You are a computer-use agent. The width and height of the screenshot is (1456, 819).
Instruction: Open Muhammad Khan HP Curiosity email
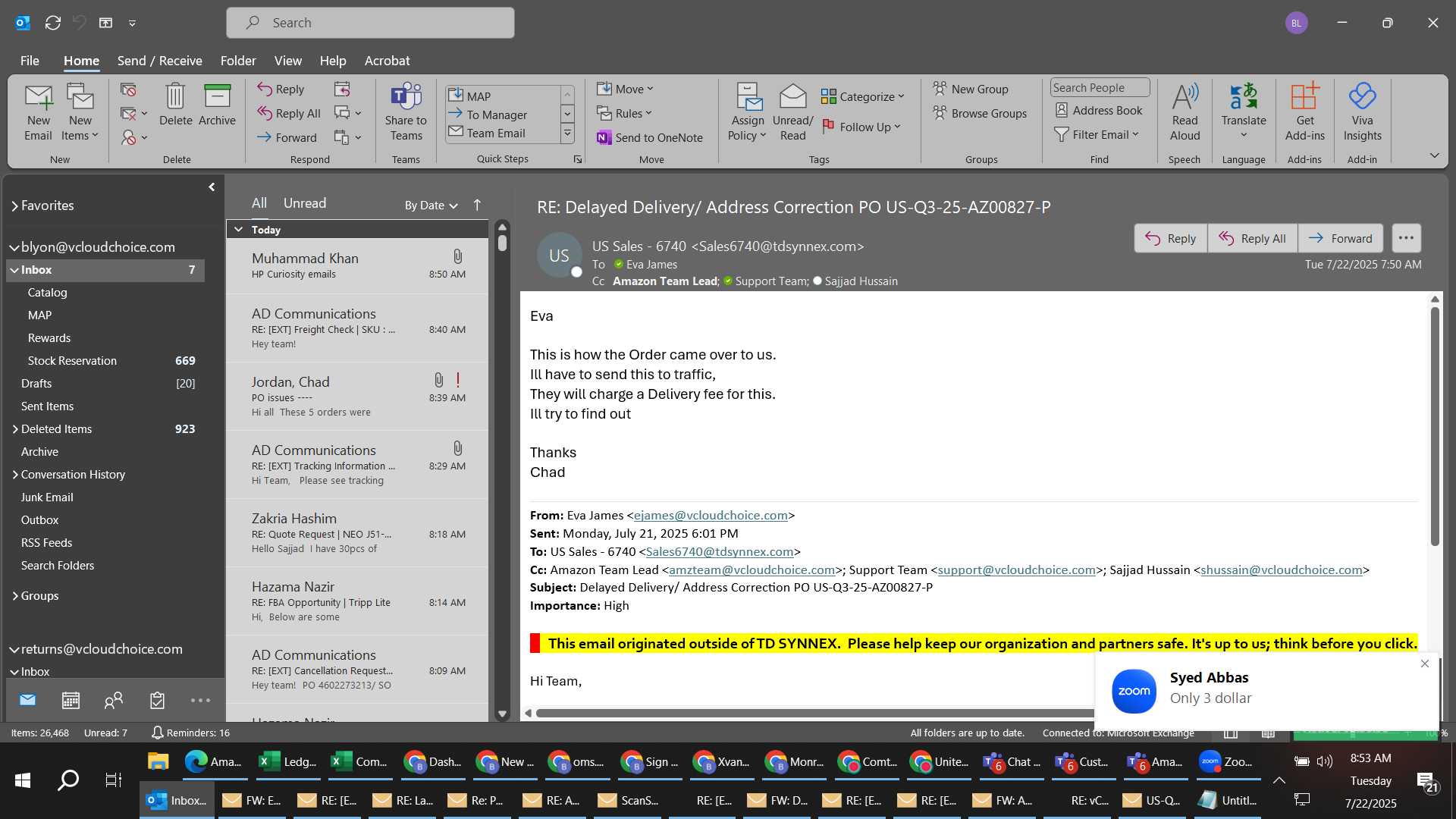point(357,266)
